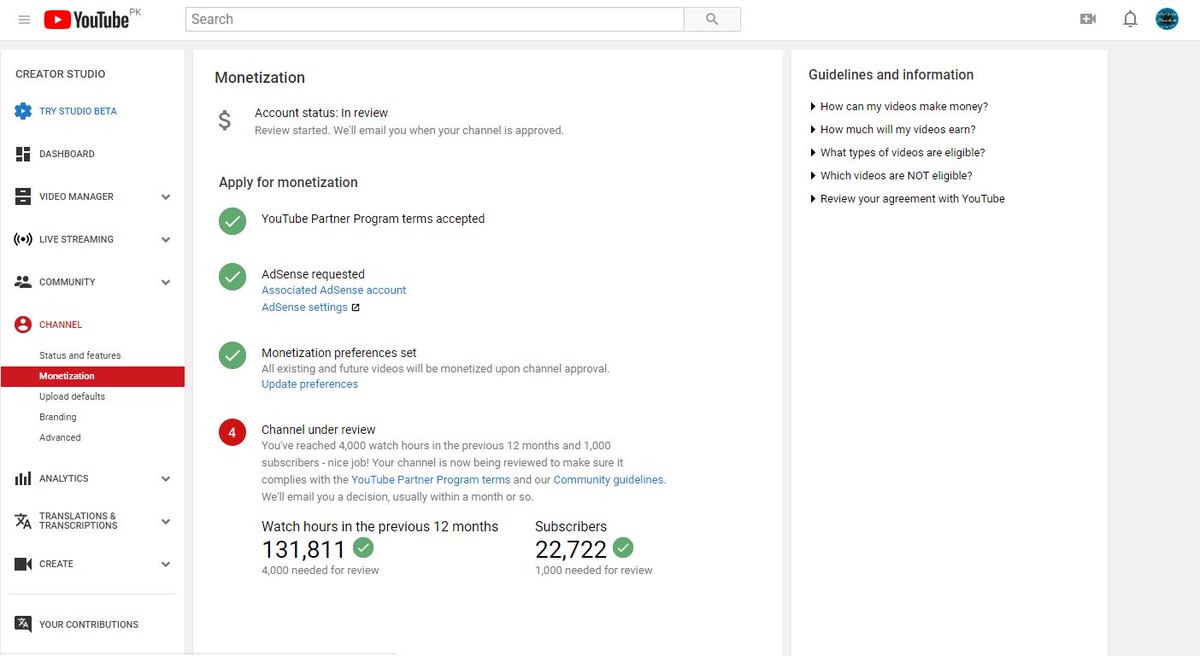Click the dollar sign account status icon

(225, 121)
